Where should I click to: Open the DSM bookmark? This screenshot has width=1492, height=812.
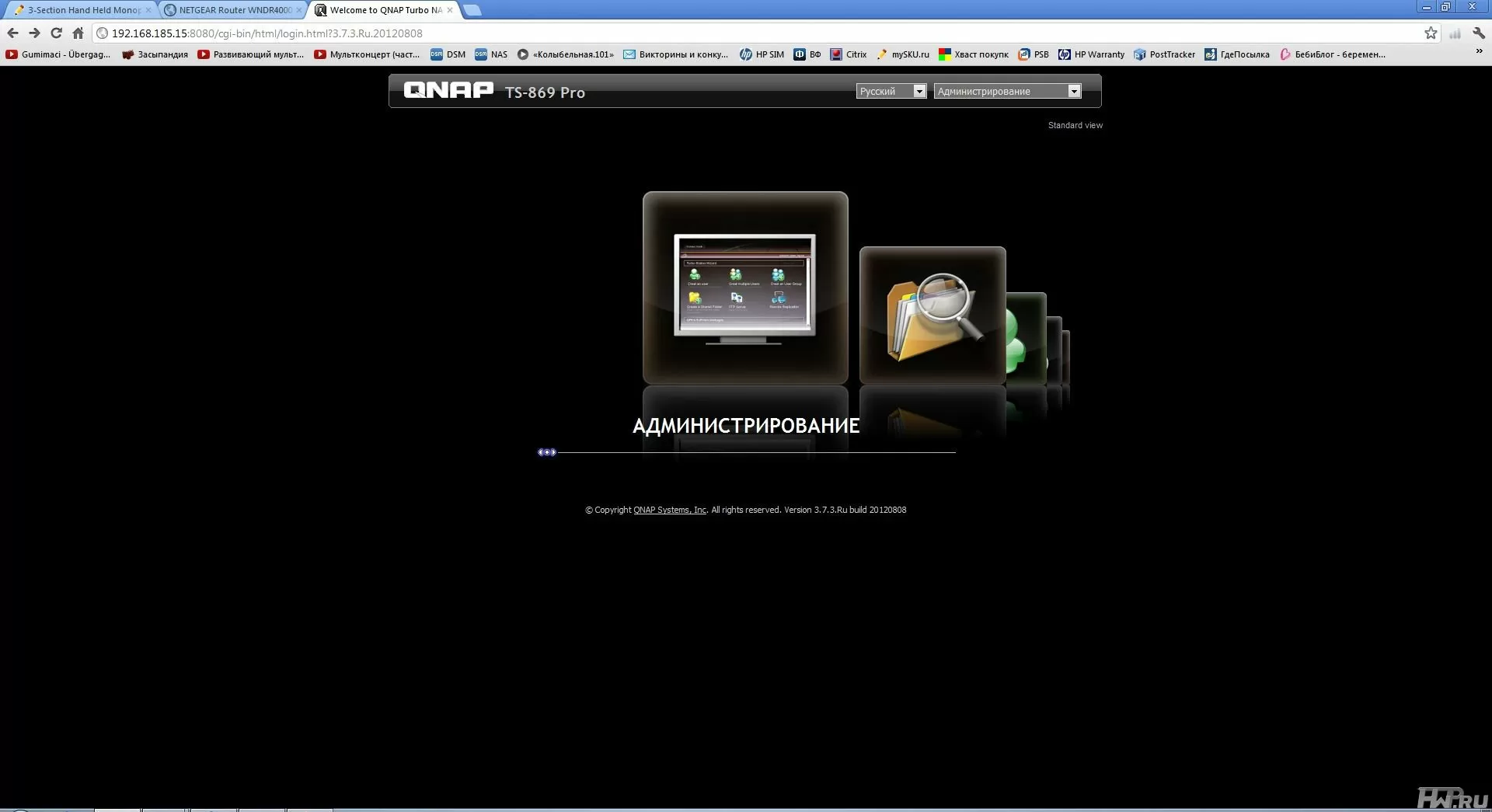[448, 54]
